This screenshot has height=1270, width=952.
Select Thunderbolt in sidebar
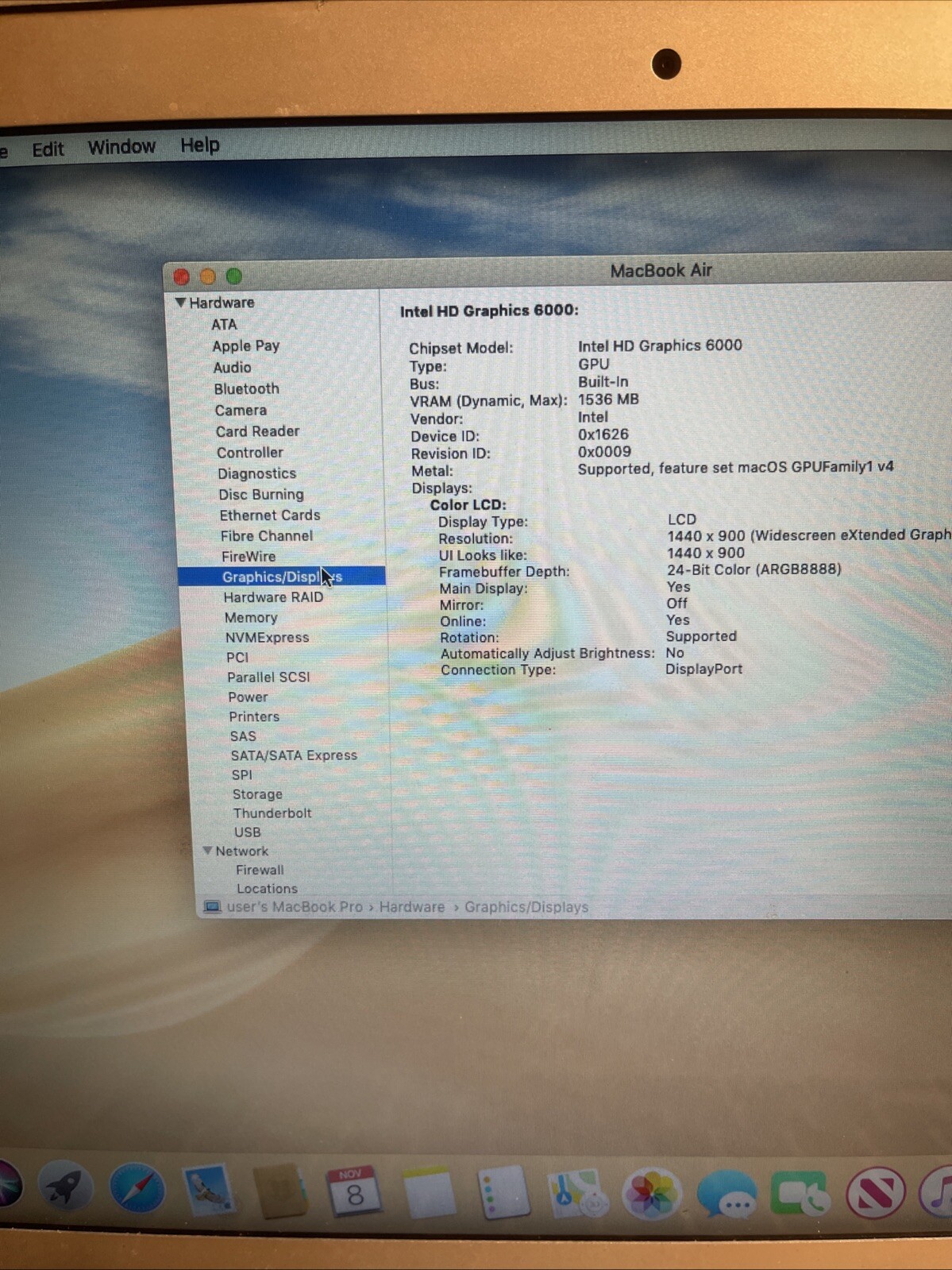(272, 813)
